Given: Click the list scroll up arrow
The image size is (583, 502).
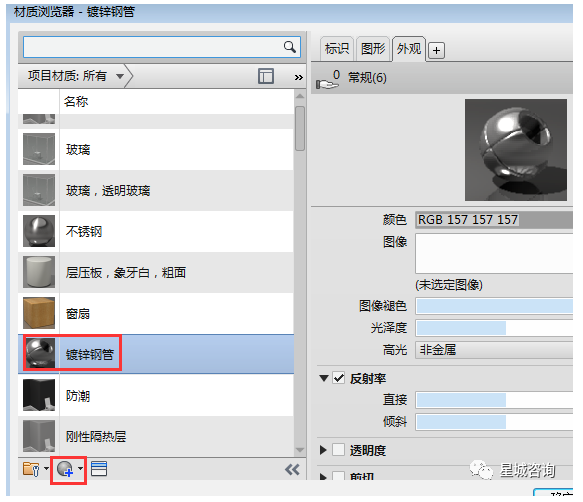Looking at the screenshot, I should tap(300, 96).
